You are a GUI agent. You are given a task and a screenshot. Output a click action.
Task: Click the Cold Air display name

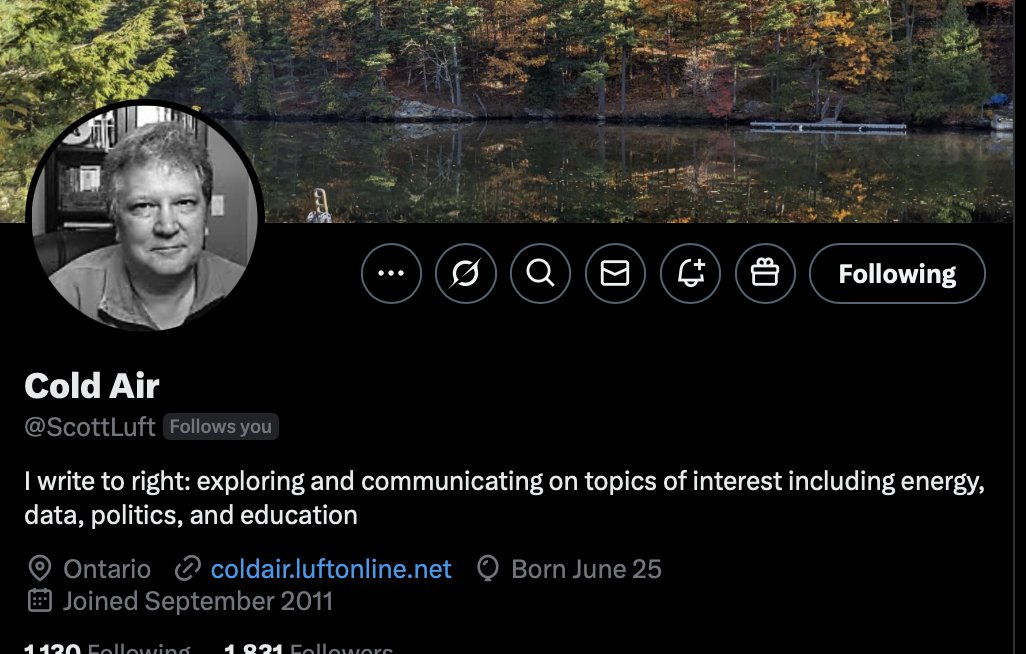click(92, 386)
